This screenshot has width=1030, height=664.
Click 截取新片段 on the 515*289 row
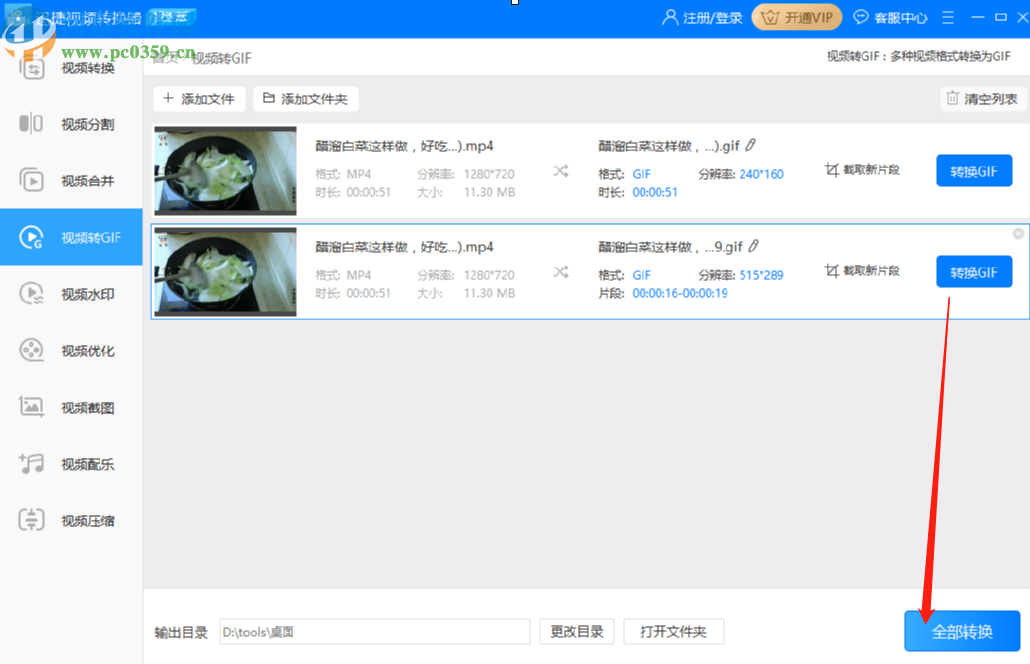[x=862, y=271]
